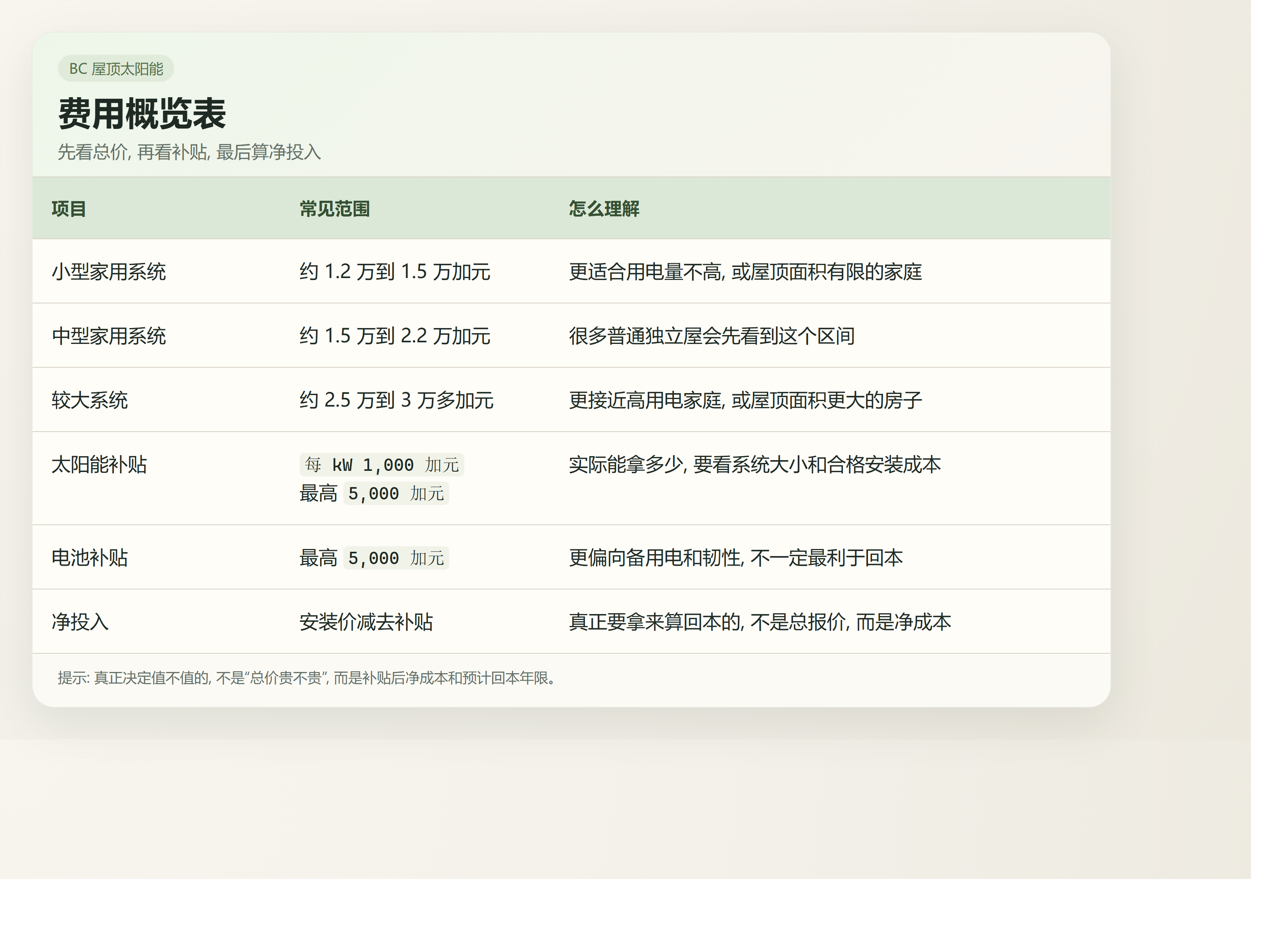1270x952 pixels.
Task: Click 约 2.5 万到 3 万多加元 cell
Action: click(396, 401)
